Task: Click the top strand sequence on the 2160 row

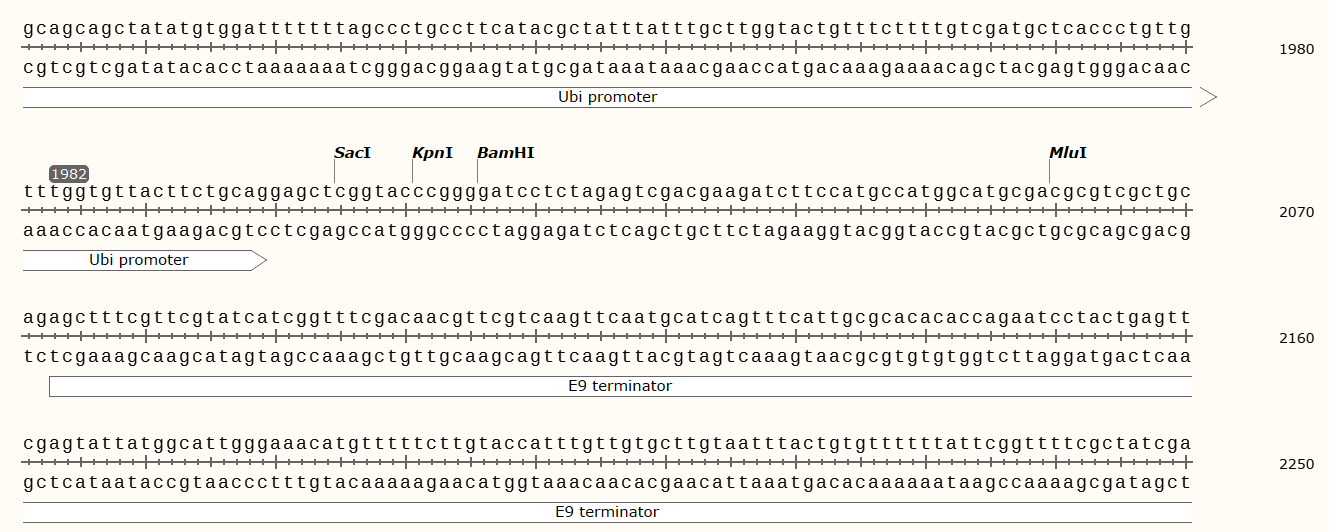Action: [607, 318]
